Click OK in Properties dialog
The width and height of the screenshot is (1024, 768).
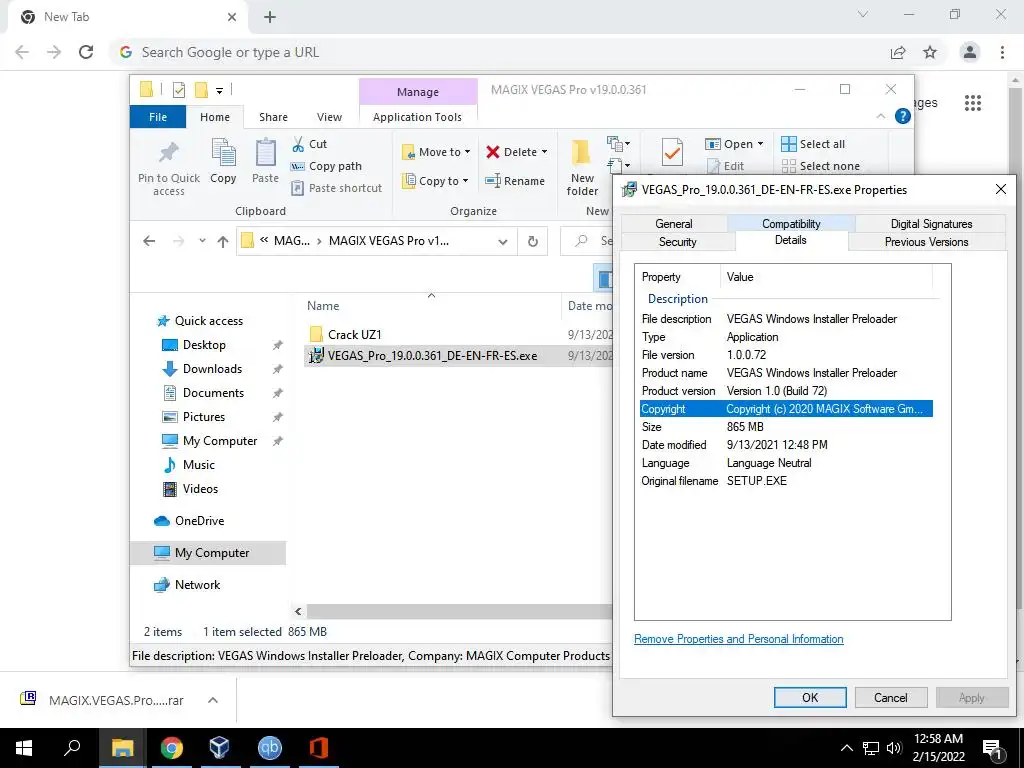(810, 697)
